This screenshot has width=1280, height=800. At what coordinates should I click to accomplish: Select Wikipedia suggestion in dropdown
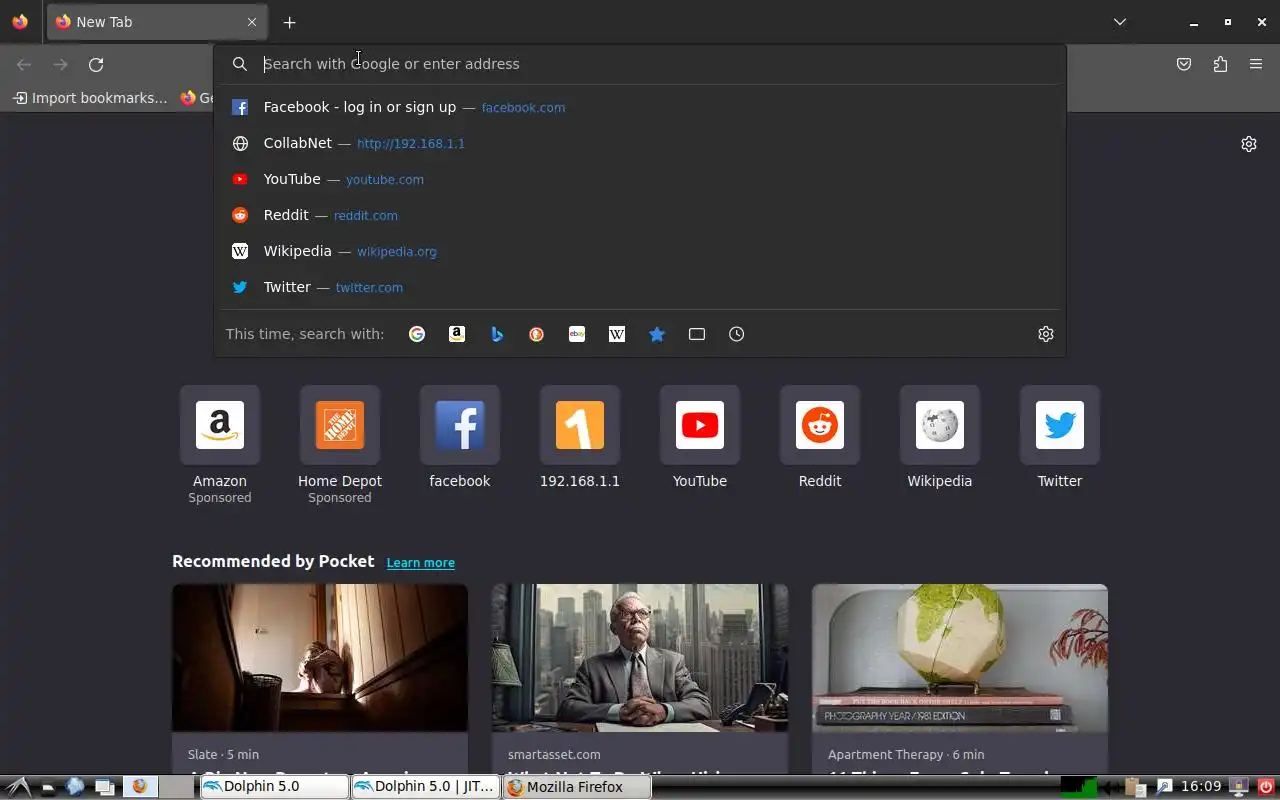pos(640,251)
